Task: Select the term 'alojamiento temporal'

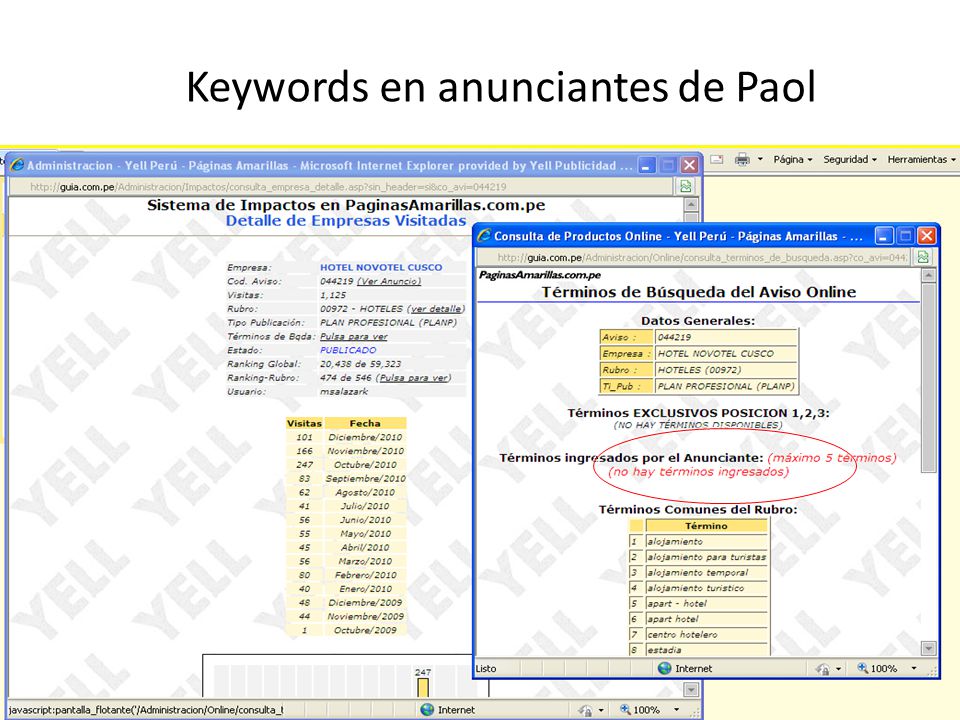Action: click(x=707, y=572)
